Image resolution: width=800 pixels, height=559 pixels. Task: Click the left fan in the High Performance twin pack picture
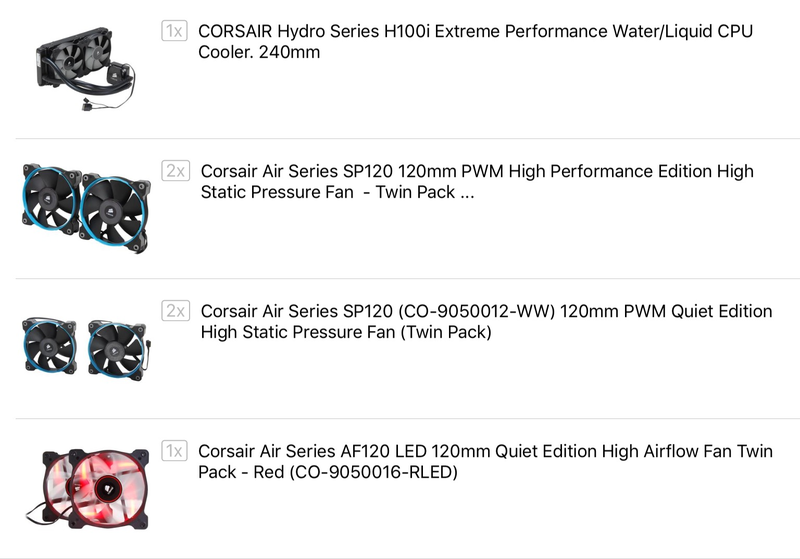click(51, 198)
